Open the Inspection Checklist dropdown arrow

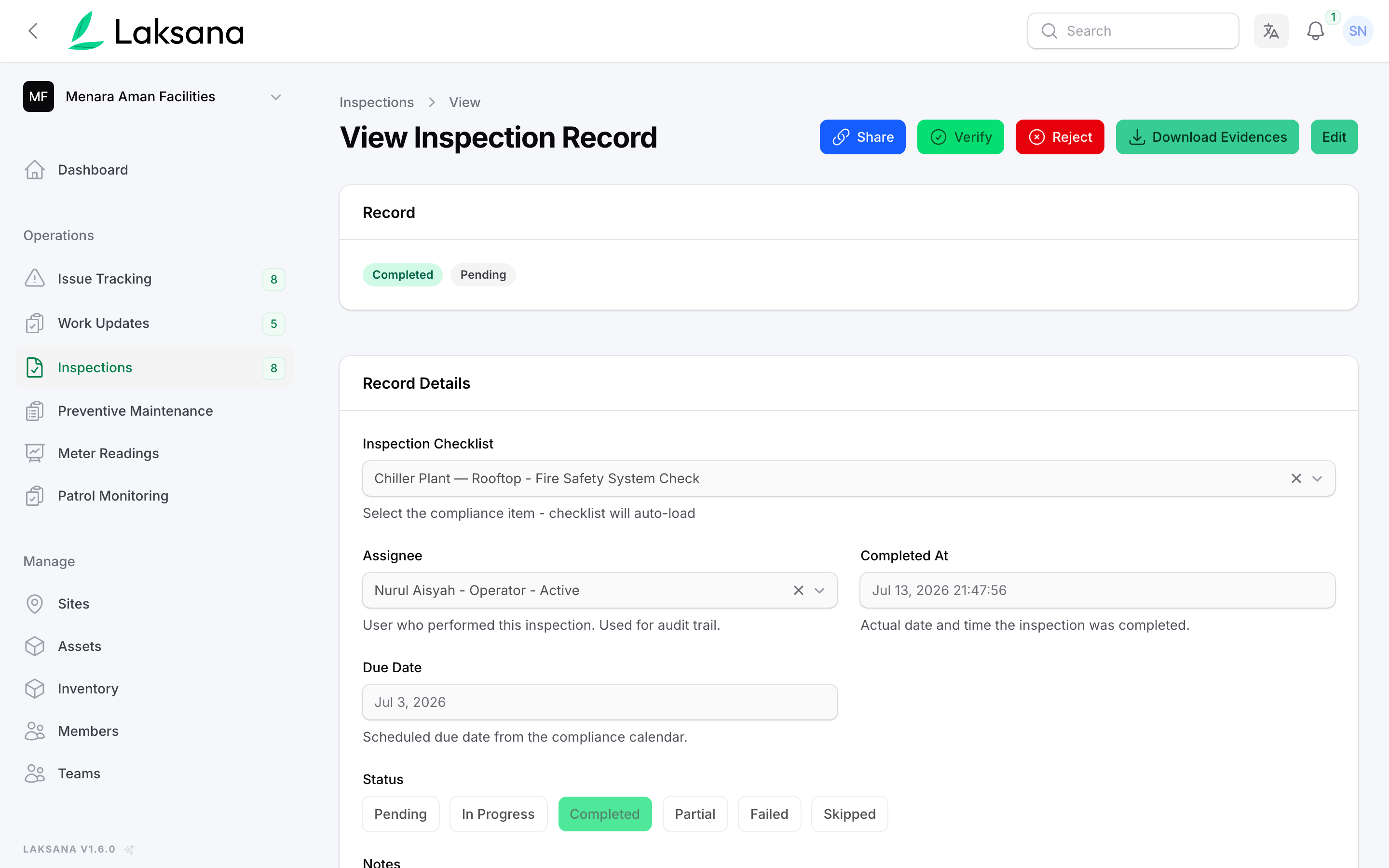[x=1317, y=478]
